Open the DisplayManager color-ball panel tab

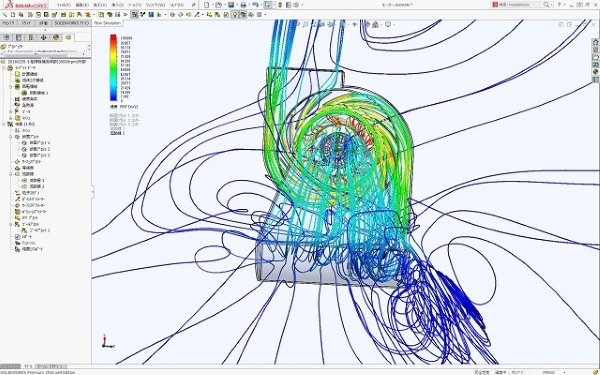point(56,37)
